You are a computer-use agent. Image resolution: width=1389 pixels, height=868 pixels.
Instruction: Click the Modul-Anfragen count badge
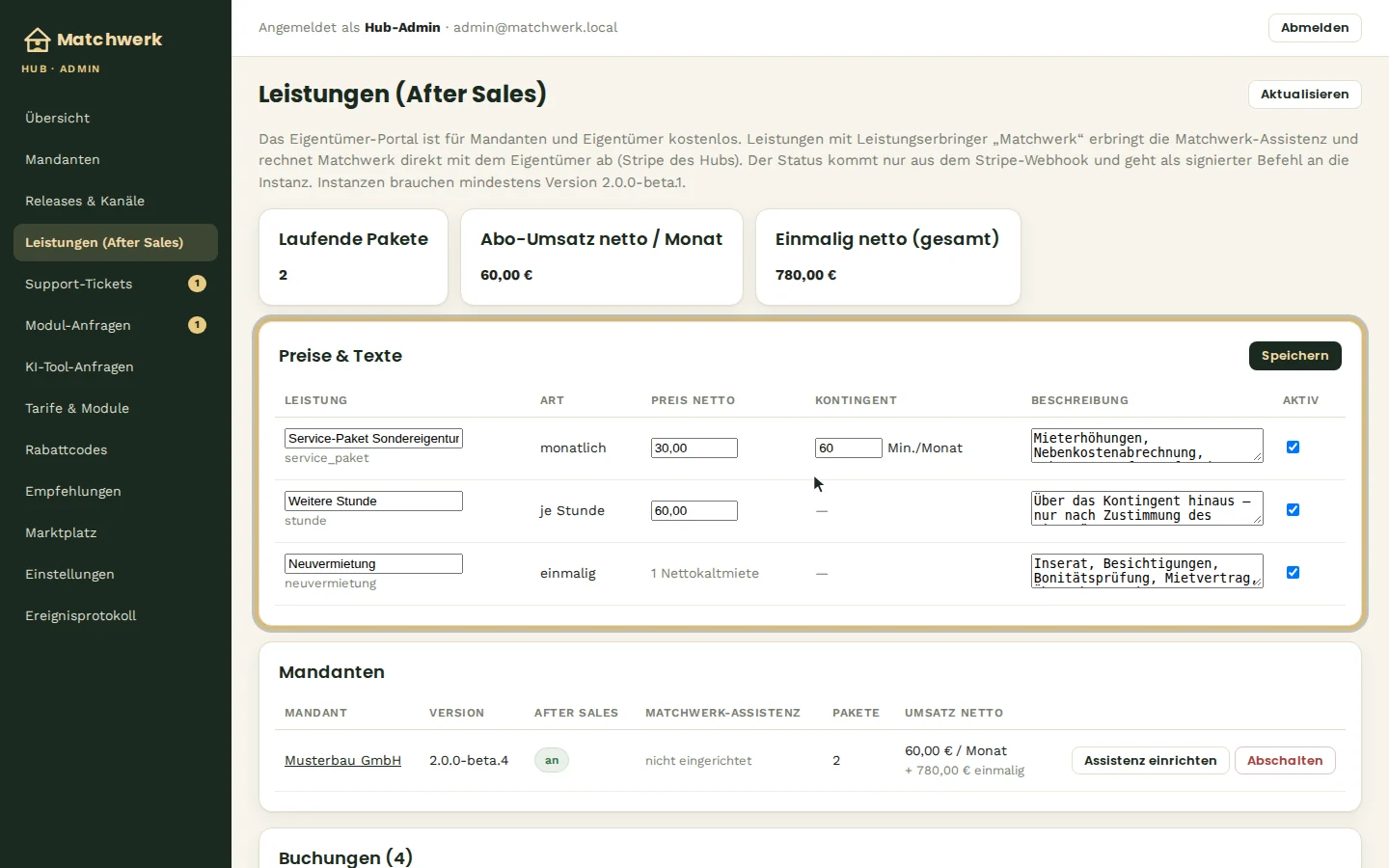(197, 325)
